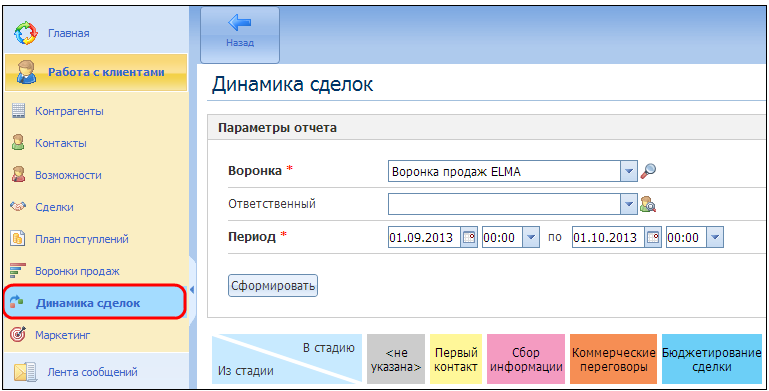
Task: Click the Лента сообщений envelope icon
Action: [x=26, y=372]
